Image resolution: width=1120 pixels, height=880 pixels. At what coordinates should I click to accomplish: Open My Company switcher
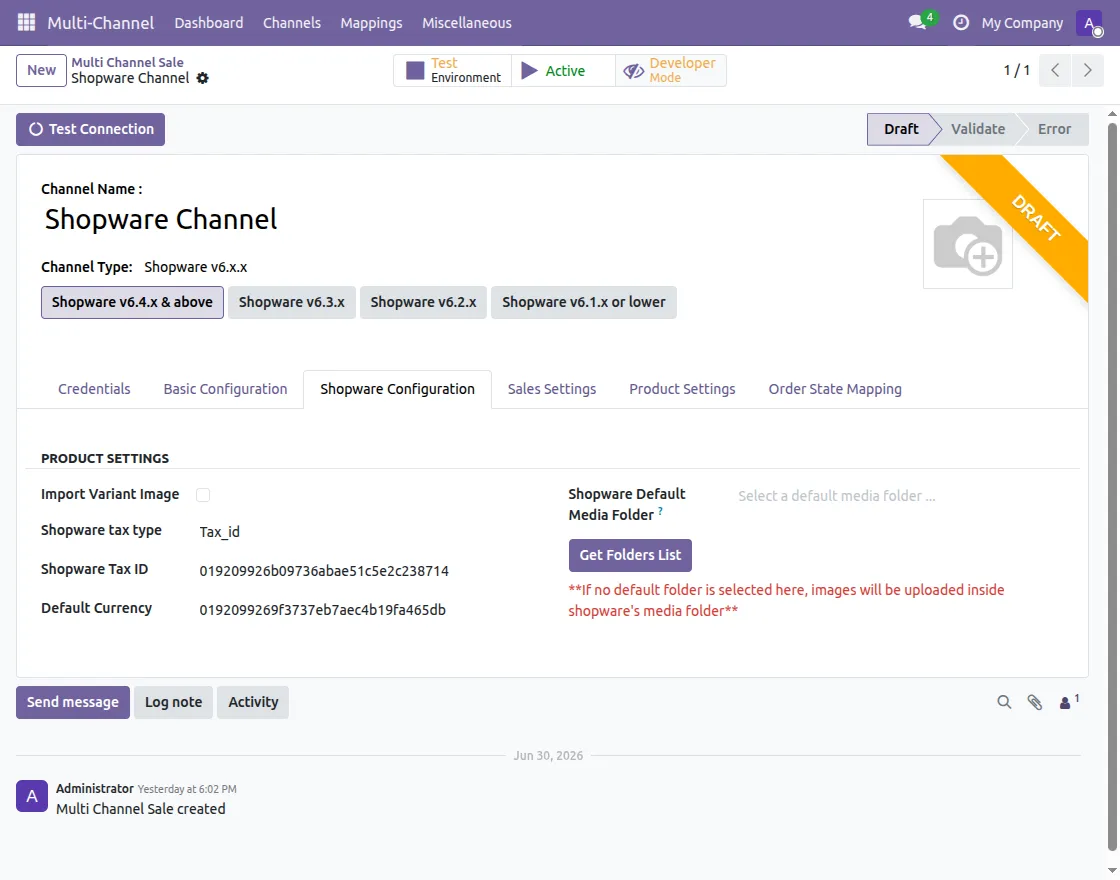pos(1022,23)
